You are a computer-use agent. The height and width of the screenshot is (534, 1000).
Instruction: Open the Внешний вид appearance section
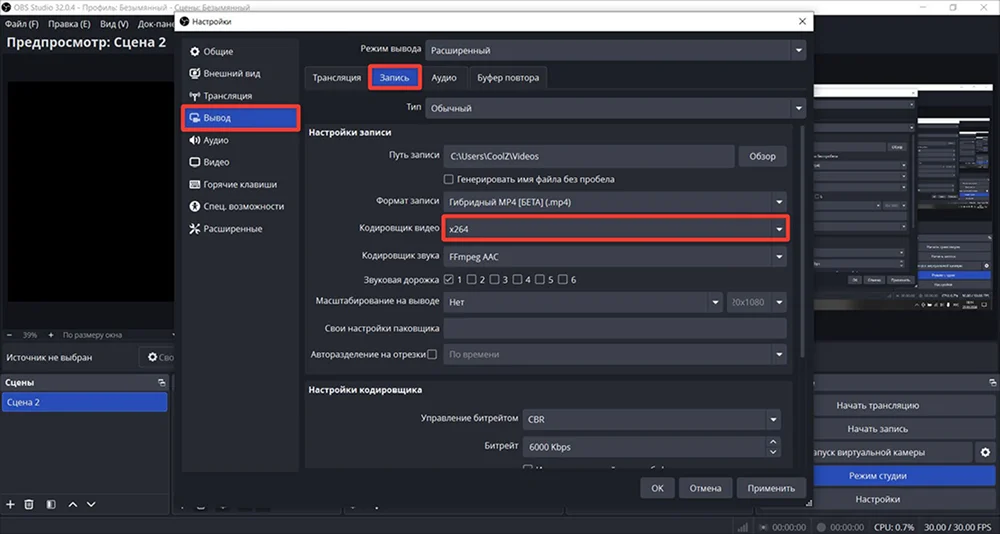tap(240, 74)
